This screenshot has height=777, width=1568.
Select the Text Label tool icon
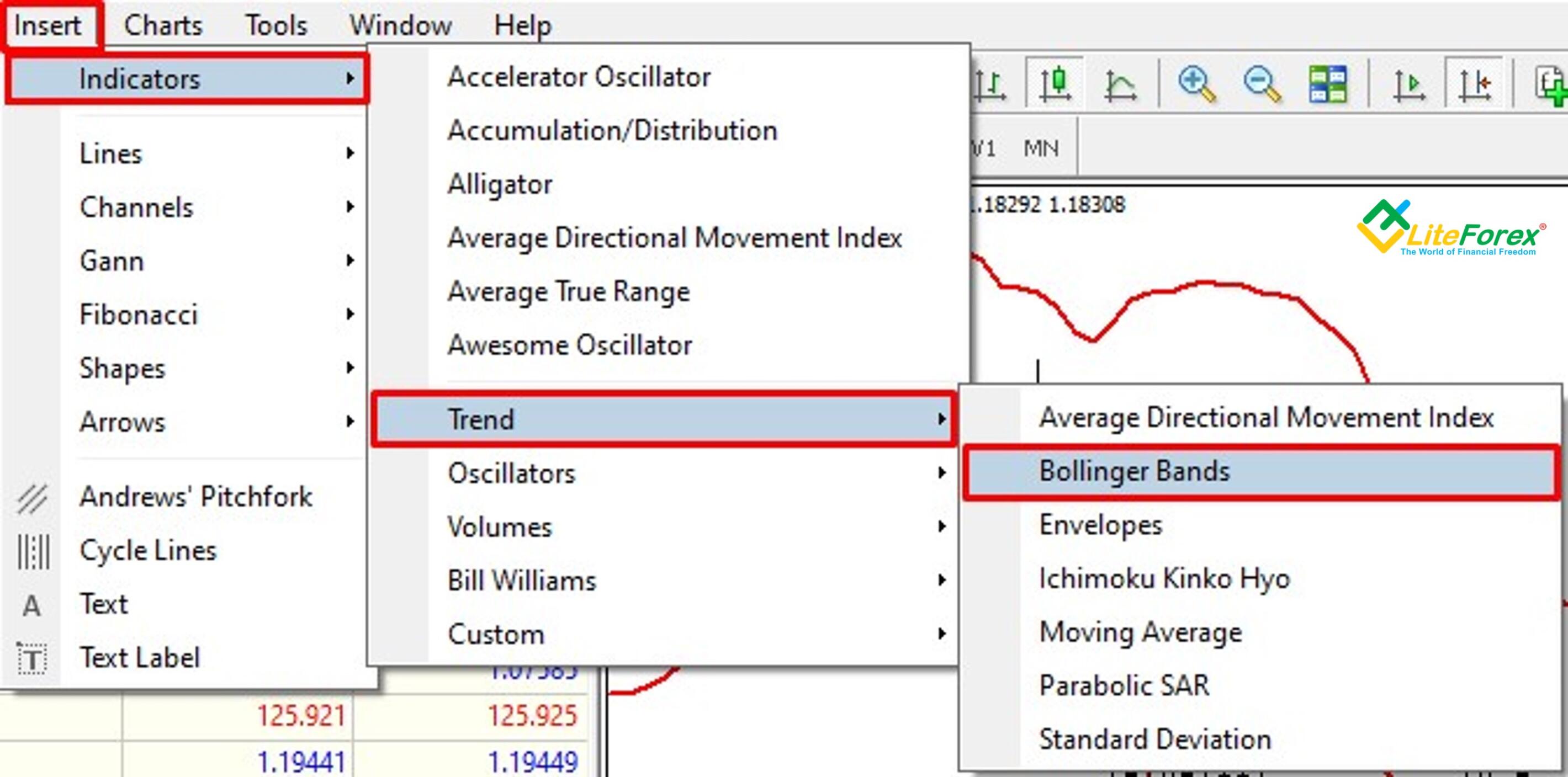(x=31, y=657)
